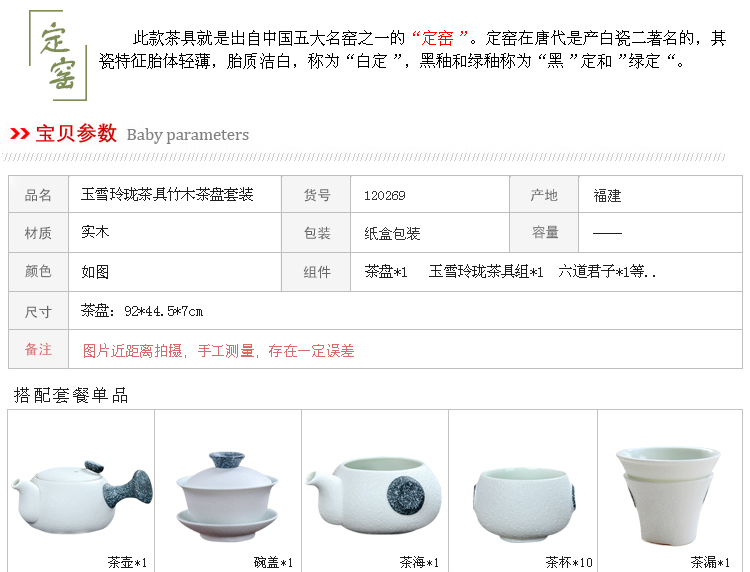This screenshot has width=750, height=572.
Task: Click the red double-arrow beside 宝贝参数
Action: pyautogui.click(x=20, y=133)
